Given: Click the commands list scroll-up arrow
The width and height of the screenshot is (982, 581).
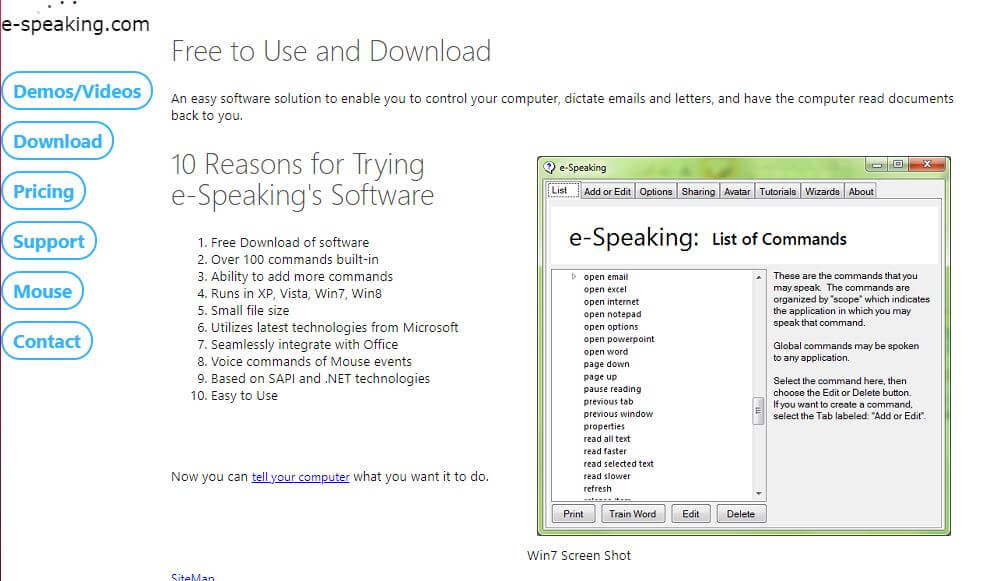Looking at the screenshot, I should 758,277.
